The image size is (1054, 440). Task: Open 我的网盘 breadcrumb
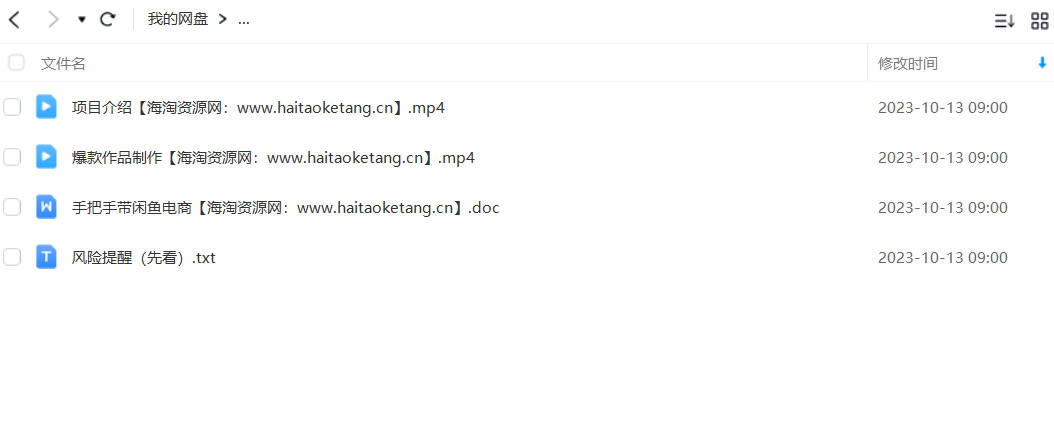[x=178, y=19]
